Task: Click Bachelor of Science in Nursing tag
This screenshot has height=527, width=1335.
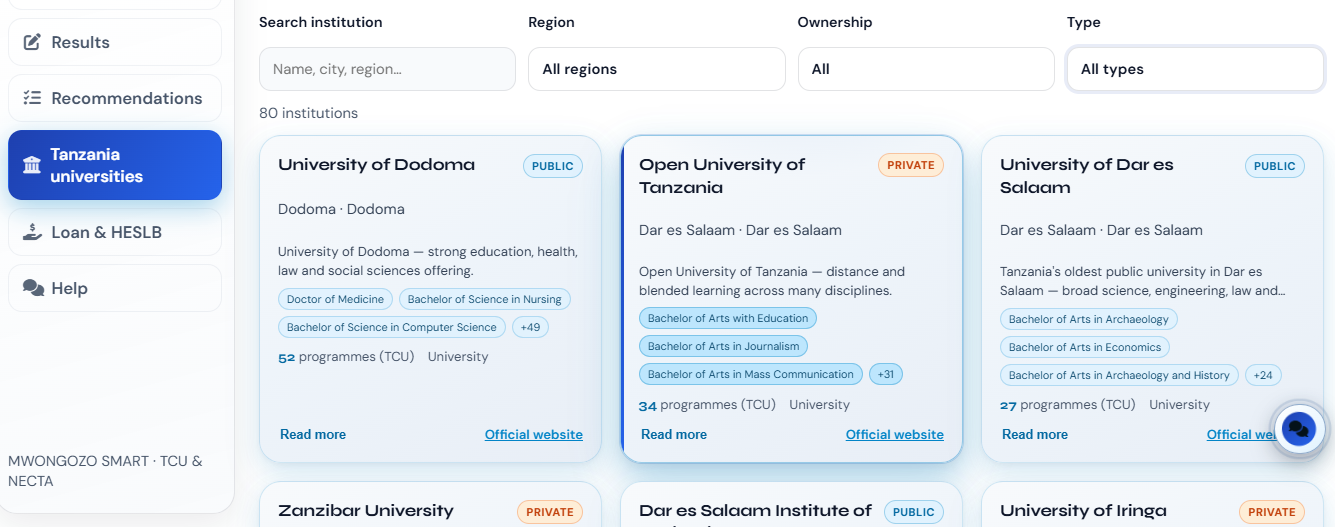Action: tap(485, 299)
